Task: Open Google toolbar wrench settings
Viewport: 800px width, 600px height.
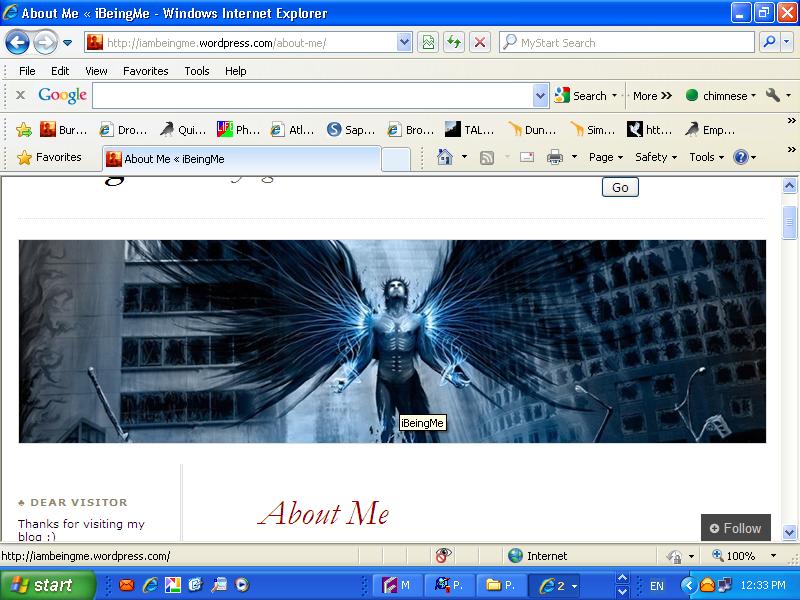Action: pyautogui.click(x=773, y=95)
